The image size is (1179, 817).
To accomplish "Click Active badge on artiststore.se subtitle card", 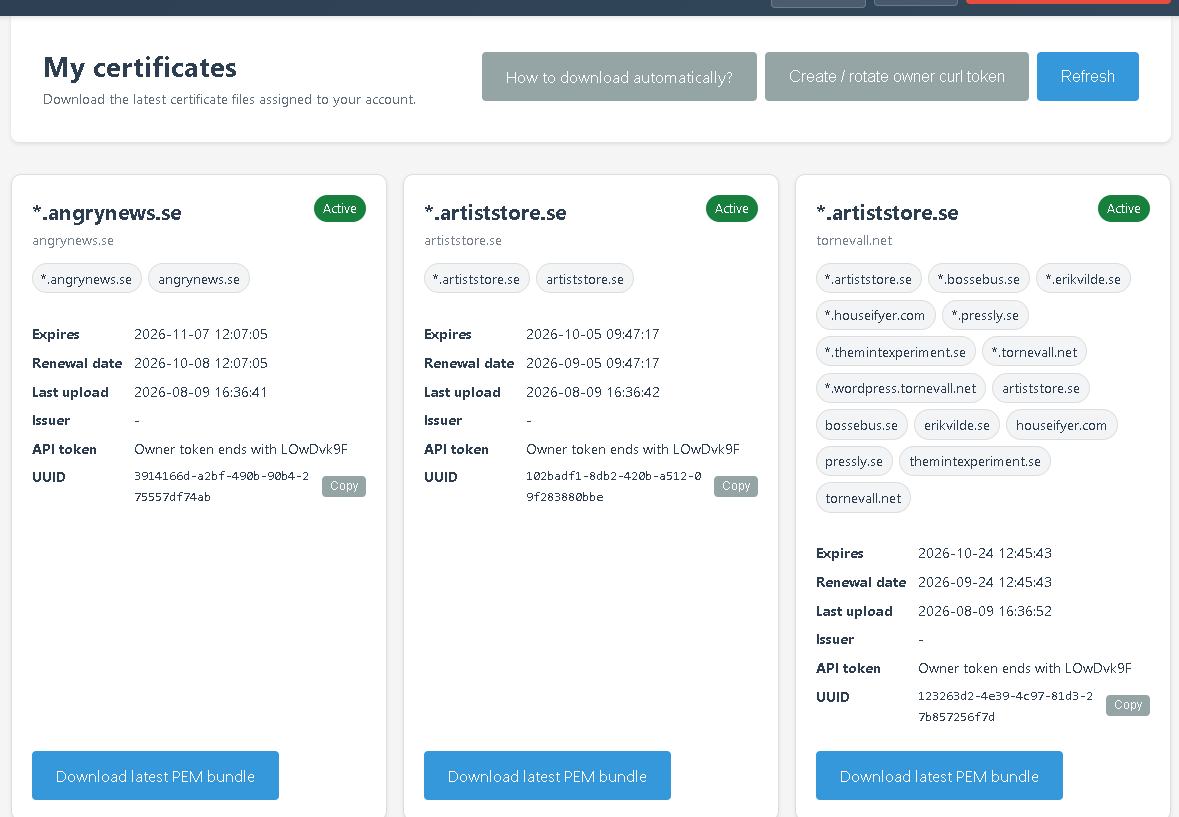I will [732, 209].
